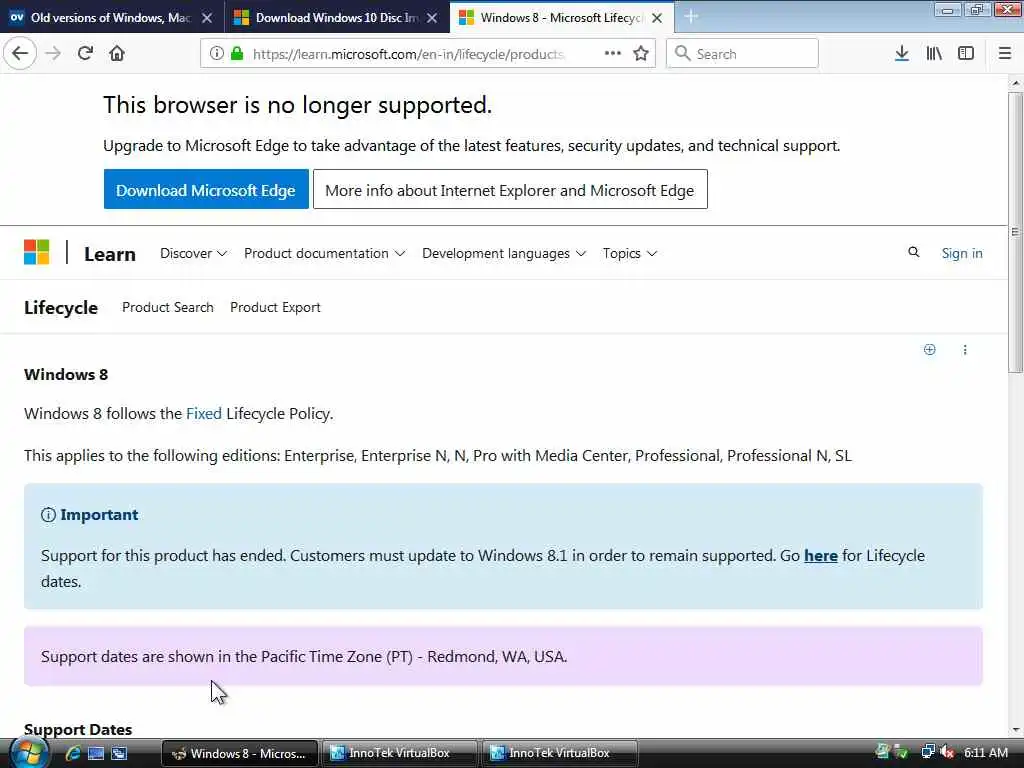This screenshot has width=1024, height=768.
Task: Open the Firefox hamburger menu
Action: tap(1005, 54)
